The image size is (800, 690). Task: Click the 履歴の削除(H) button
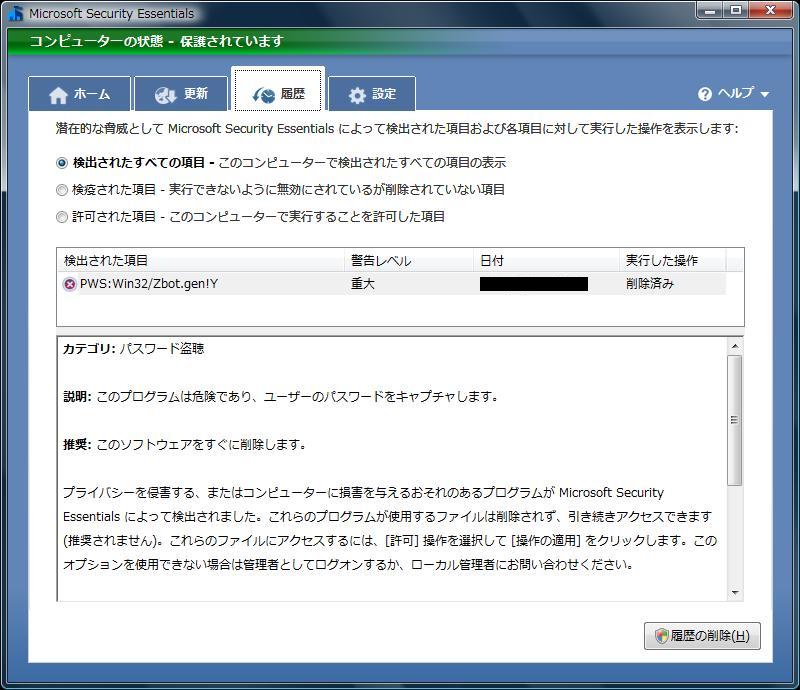tap(702, 636)
